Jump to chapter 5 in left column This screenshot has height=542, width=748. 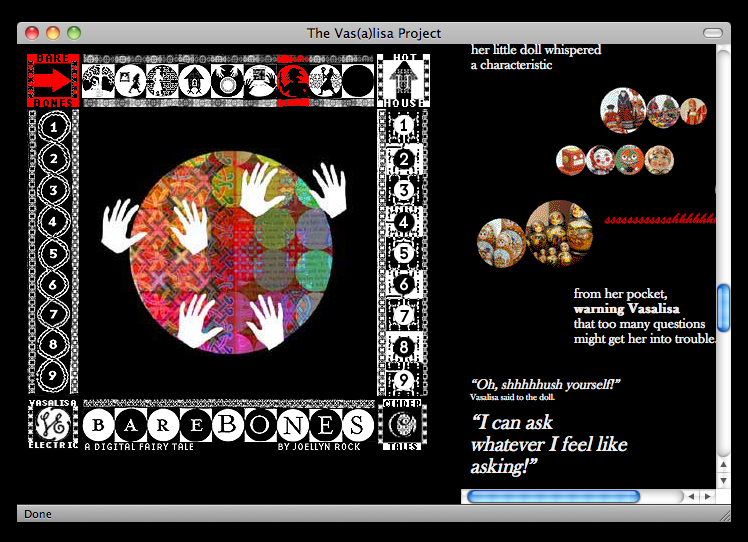point(53,253)
